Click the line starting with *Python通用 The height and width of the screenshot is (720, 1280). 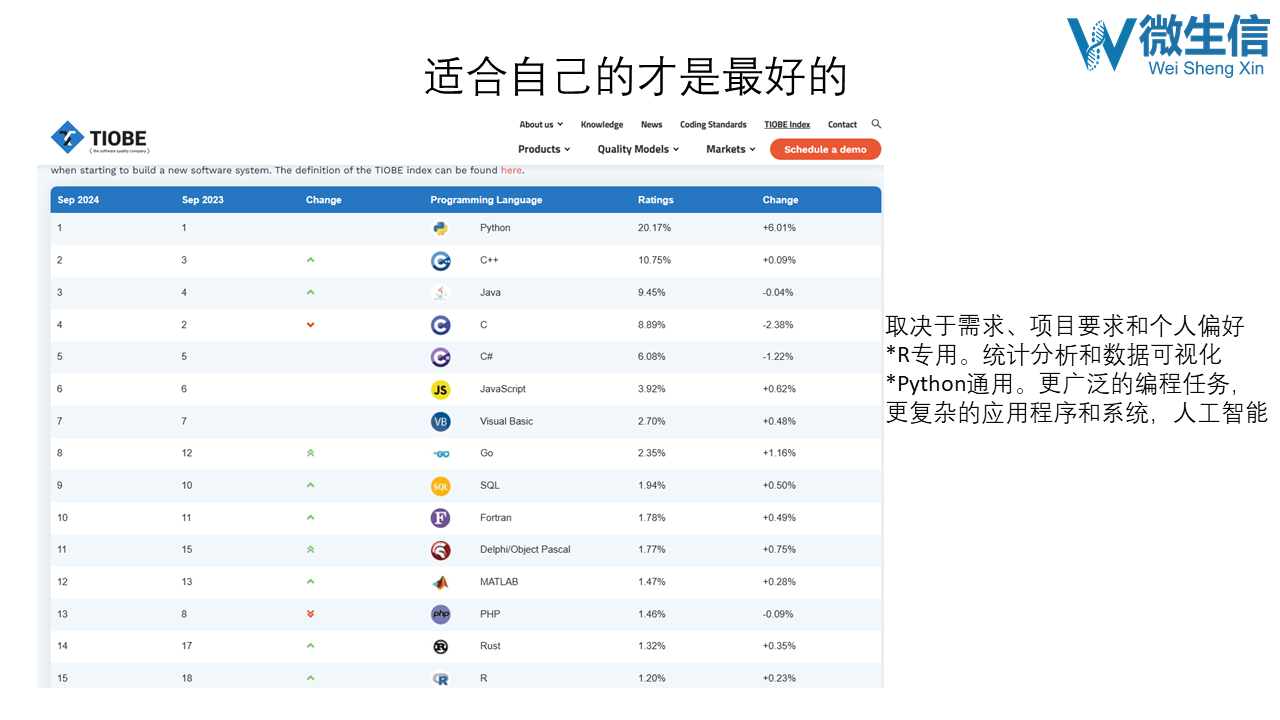1063,384
